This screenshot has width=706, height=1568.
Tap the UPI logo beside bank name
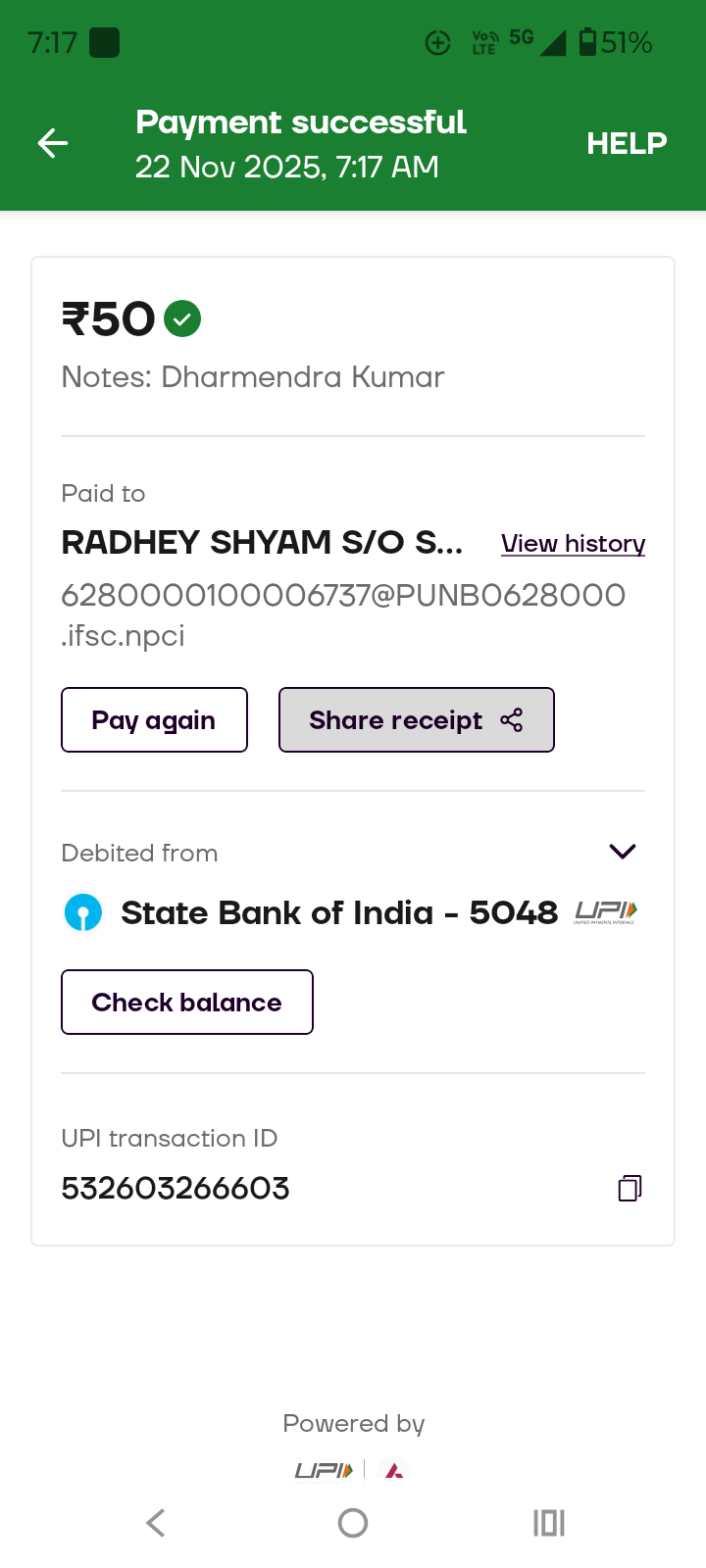pyautogui.click(x=606, y=912)
